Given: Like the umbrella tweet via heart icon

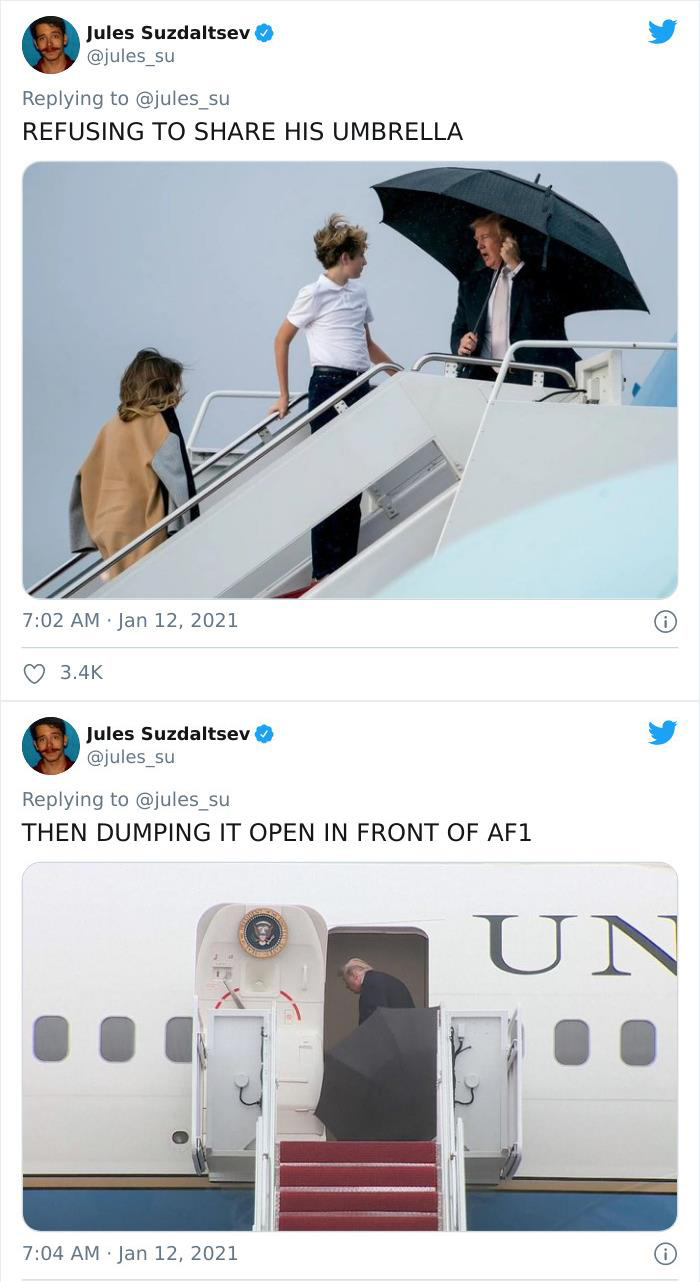Looking at the screenshot, I should coord(34,673).
